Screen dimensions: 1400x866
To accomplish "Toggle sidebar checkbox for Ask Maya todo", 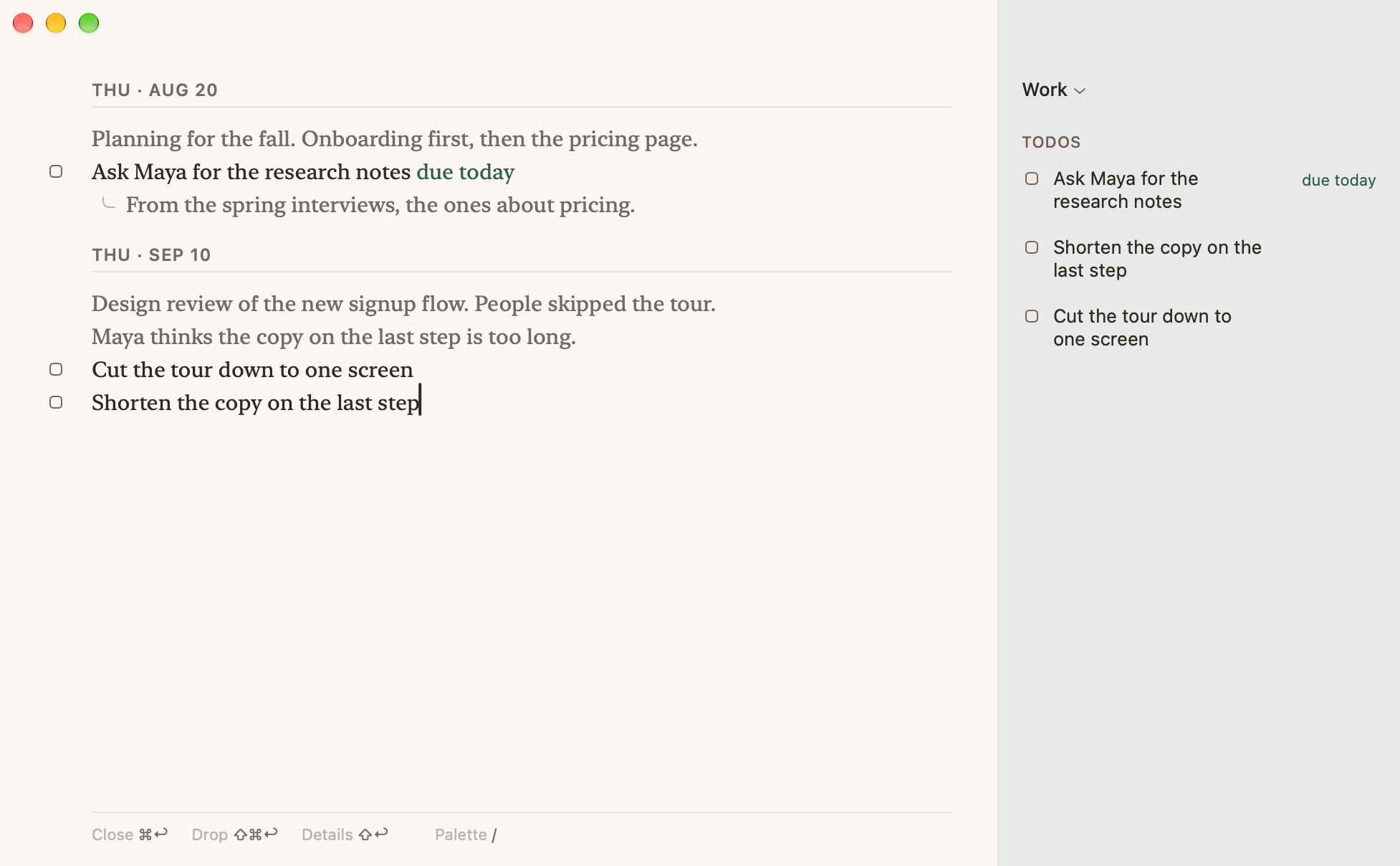I will coord(1032,179).
